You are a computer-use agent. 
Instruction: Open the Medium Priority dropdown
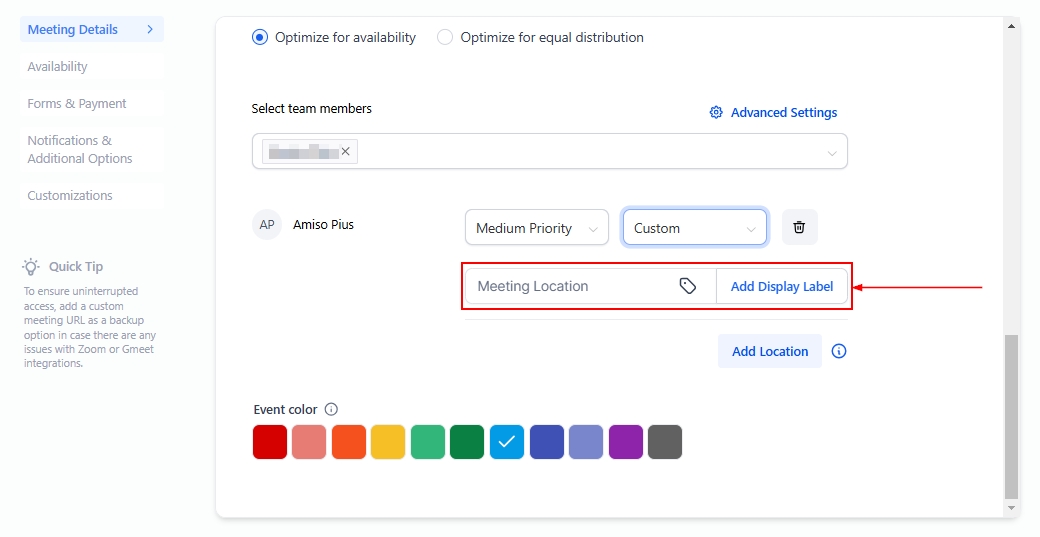click(536, 228)
